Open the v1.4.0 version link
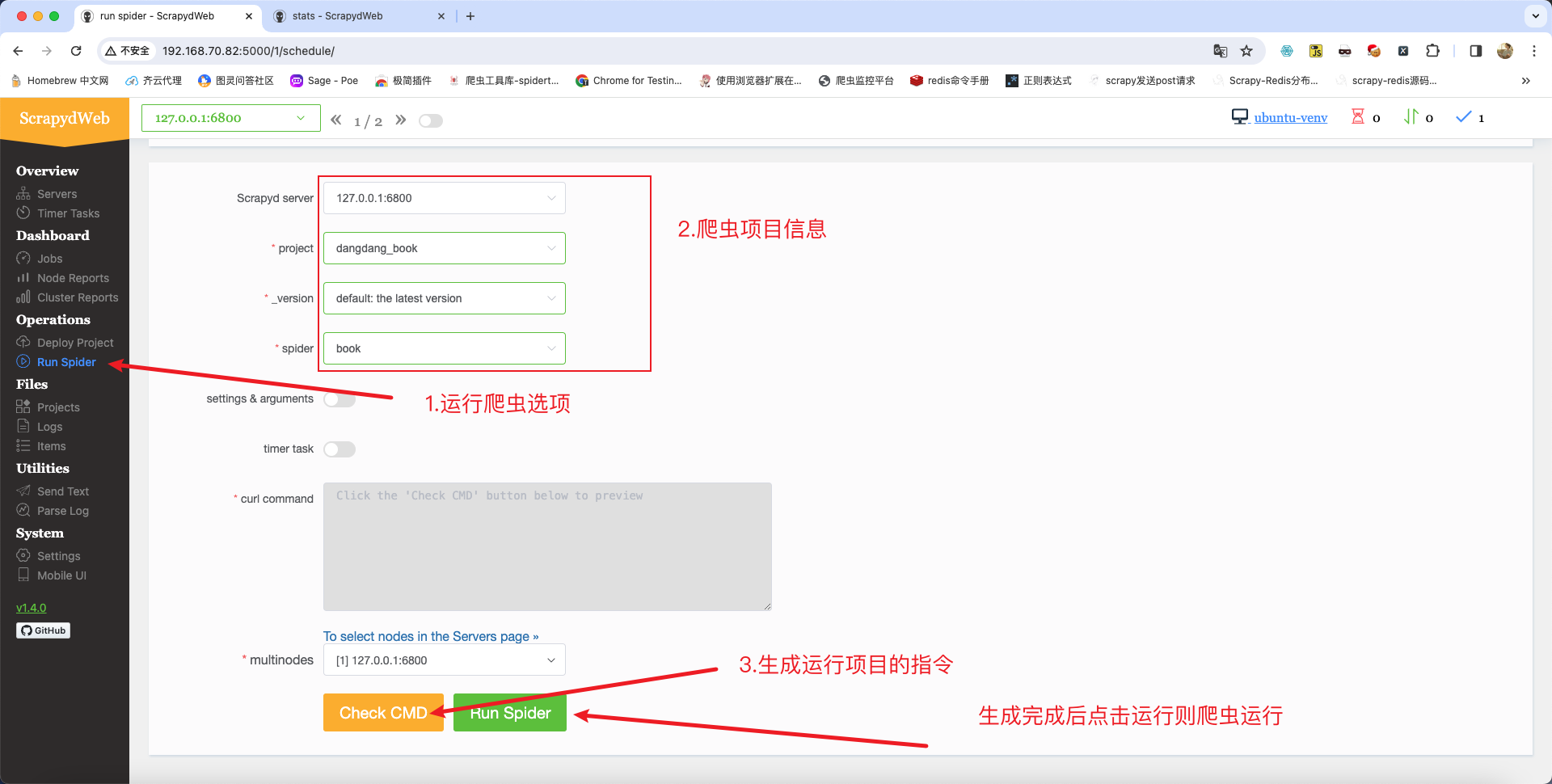1552x784 pixels. (x=32, y=608)
